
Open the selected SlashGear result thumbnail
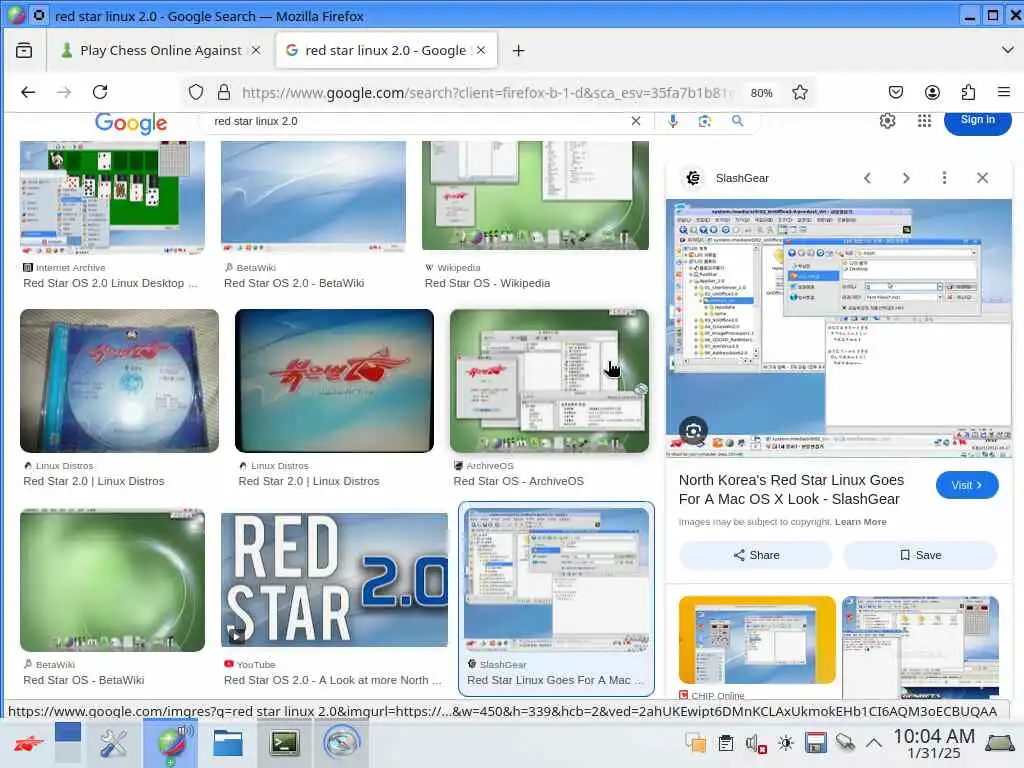[556, 580]
